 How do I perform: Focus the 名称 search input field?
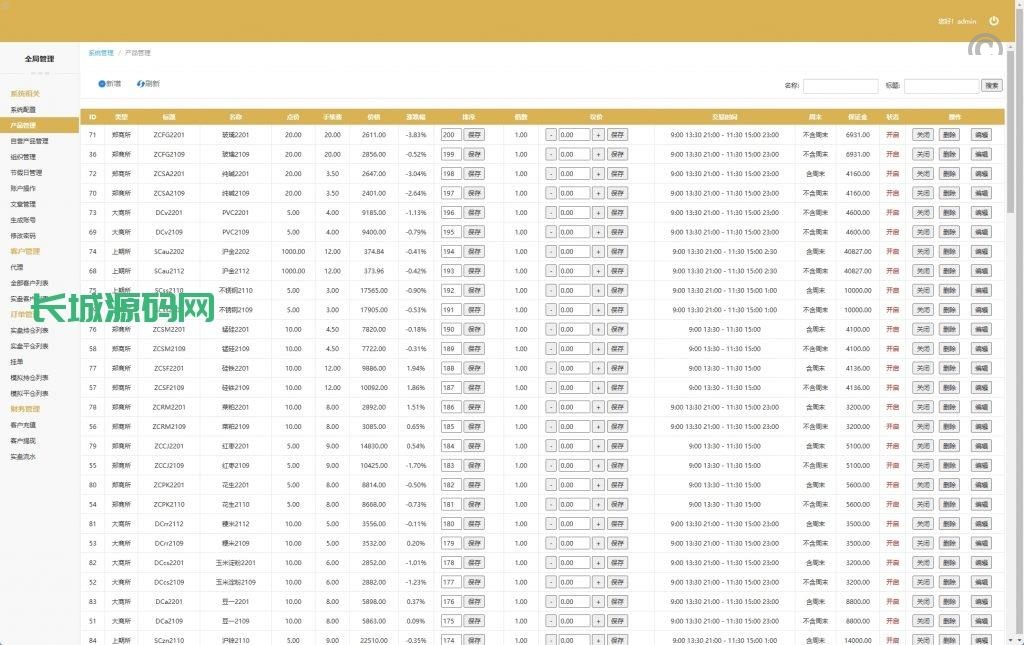(x=840, y=86)
